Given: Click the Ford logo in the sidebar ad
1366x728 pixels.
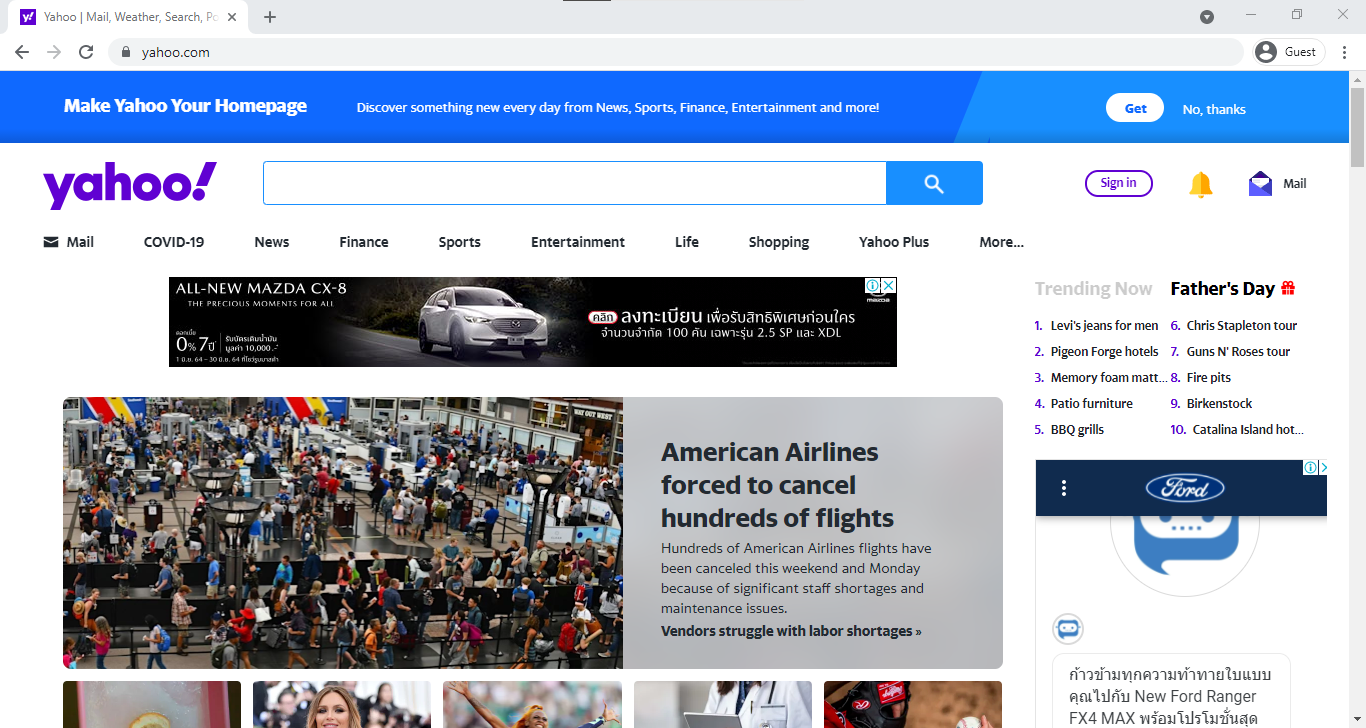Looking at the screenshot, I should click(x=1185, y=488).
